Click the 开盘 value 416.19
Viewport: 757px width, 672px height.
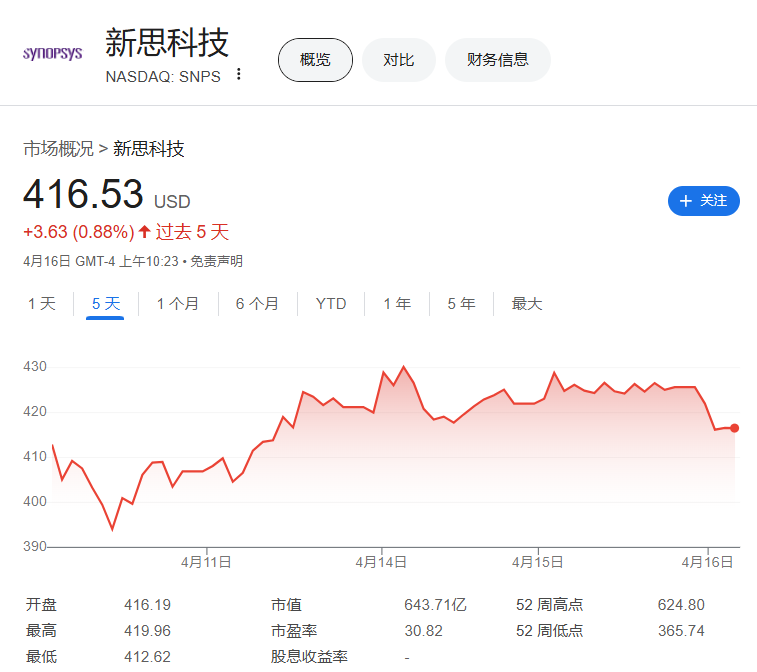pos(147,605)
